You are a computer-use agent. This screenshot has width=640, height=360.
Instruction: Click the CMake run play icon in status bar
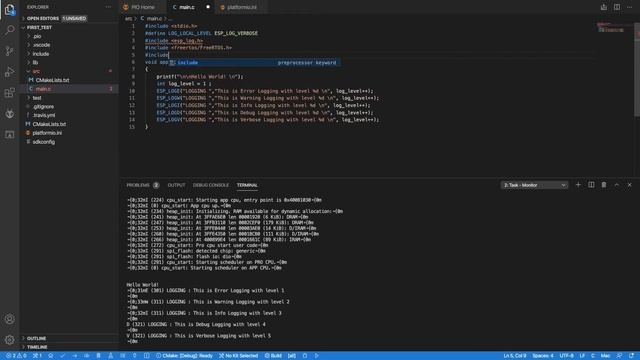coord(317,356)
